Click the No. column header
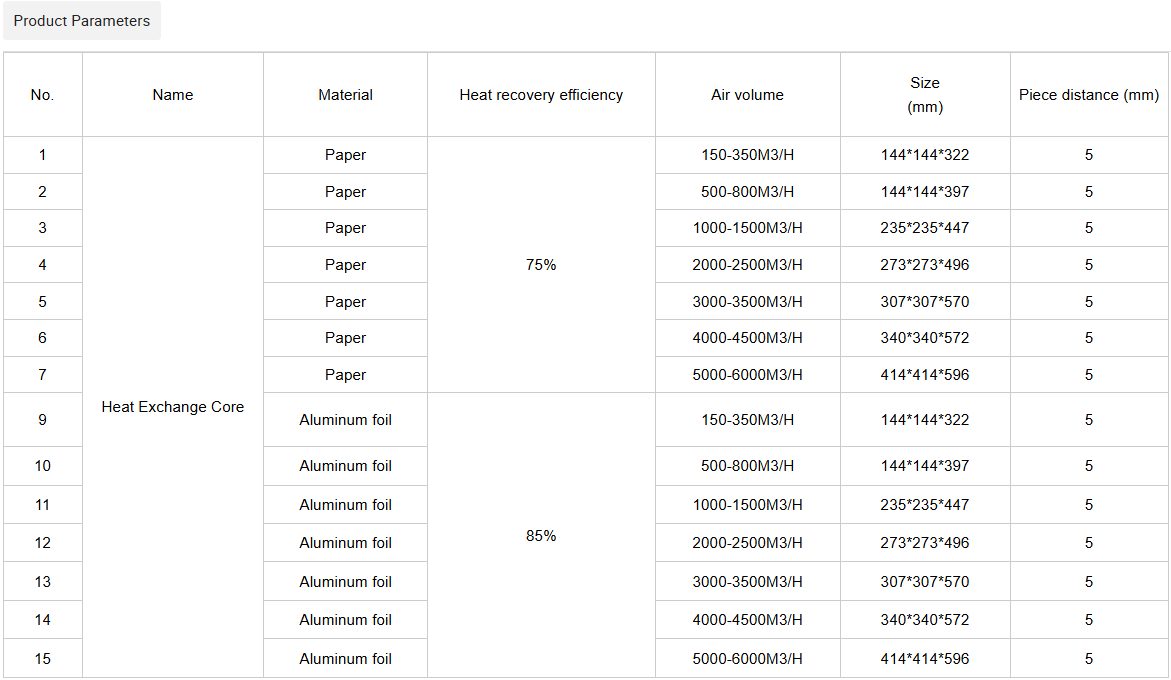This screenshot has width=1171, height=680. 42,95
